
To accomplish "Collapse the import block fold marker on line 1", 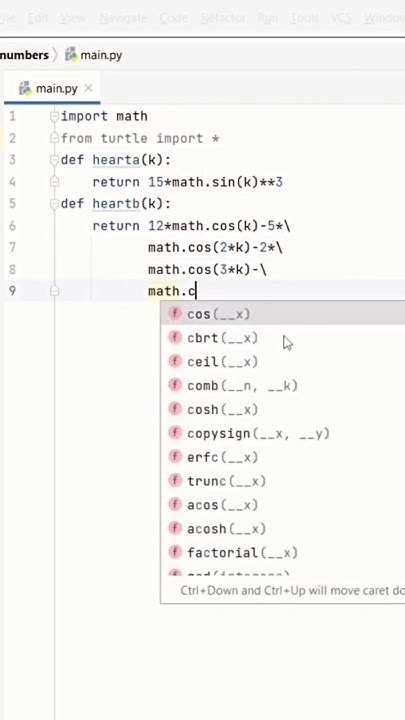I will tap(54, 117).
